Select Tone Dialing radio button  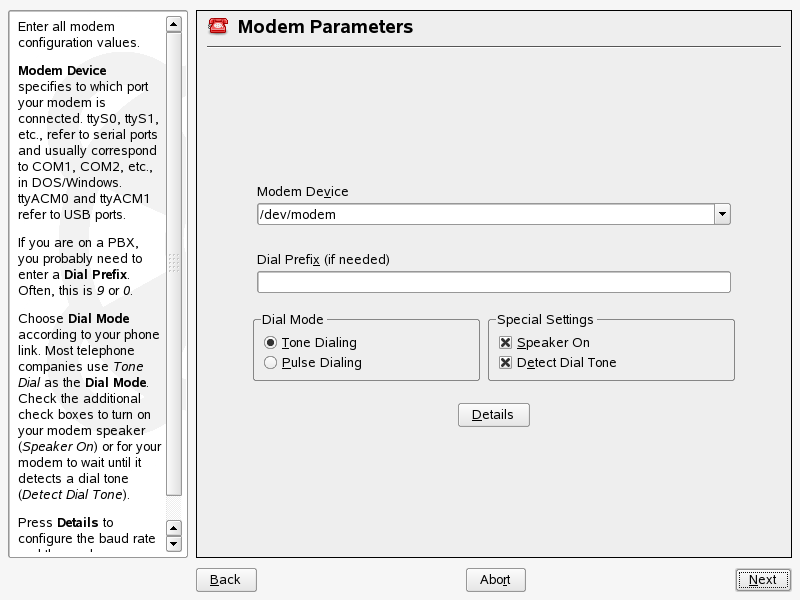[x=271, y=343]
